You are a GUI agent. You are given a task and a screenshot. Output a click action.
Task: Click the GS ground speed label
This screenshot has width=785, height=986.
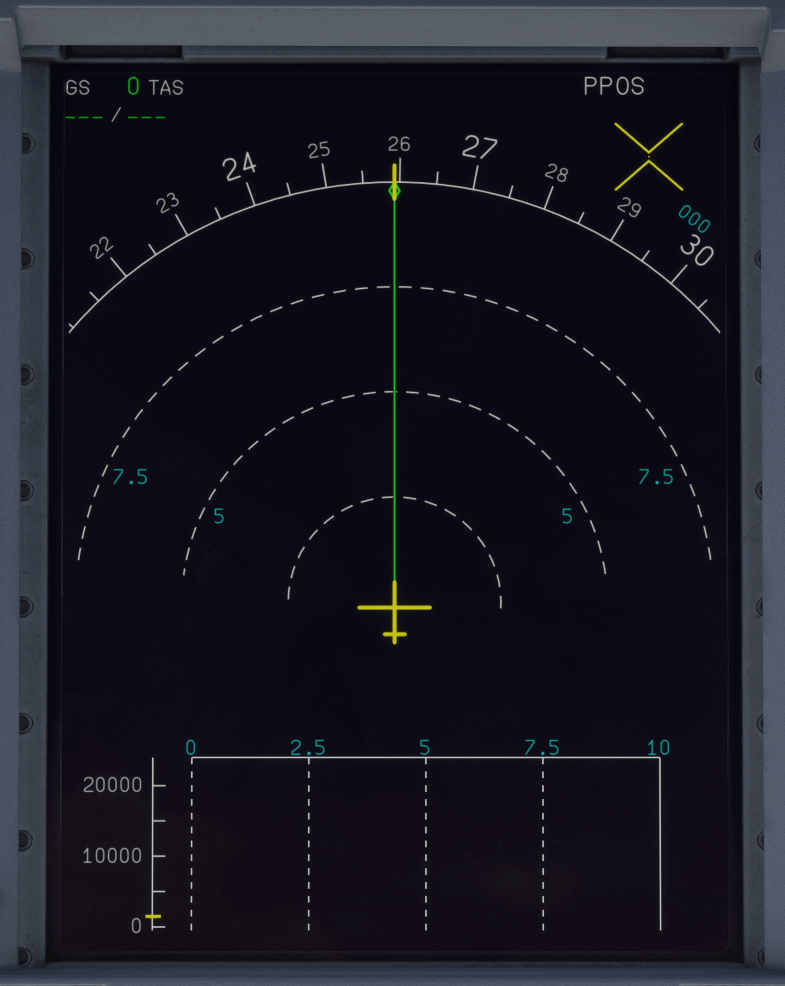pyautogui.click(x=77, y=88)
